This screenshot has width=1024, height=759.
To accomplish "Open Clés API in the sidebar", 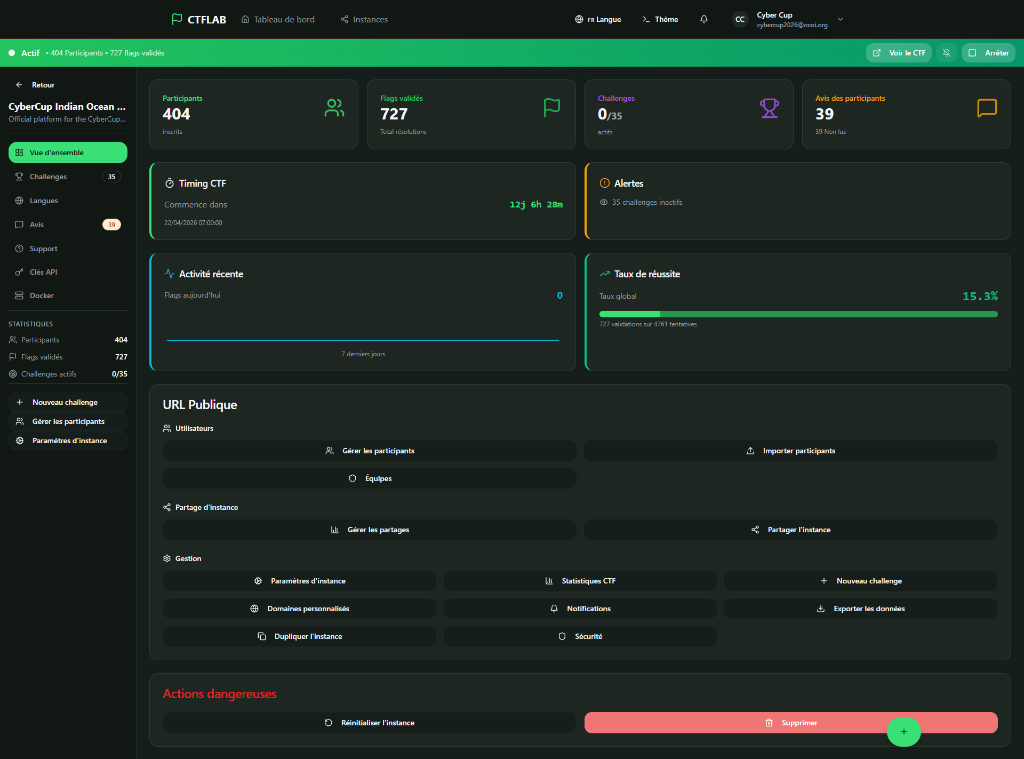I will [68, 272].
